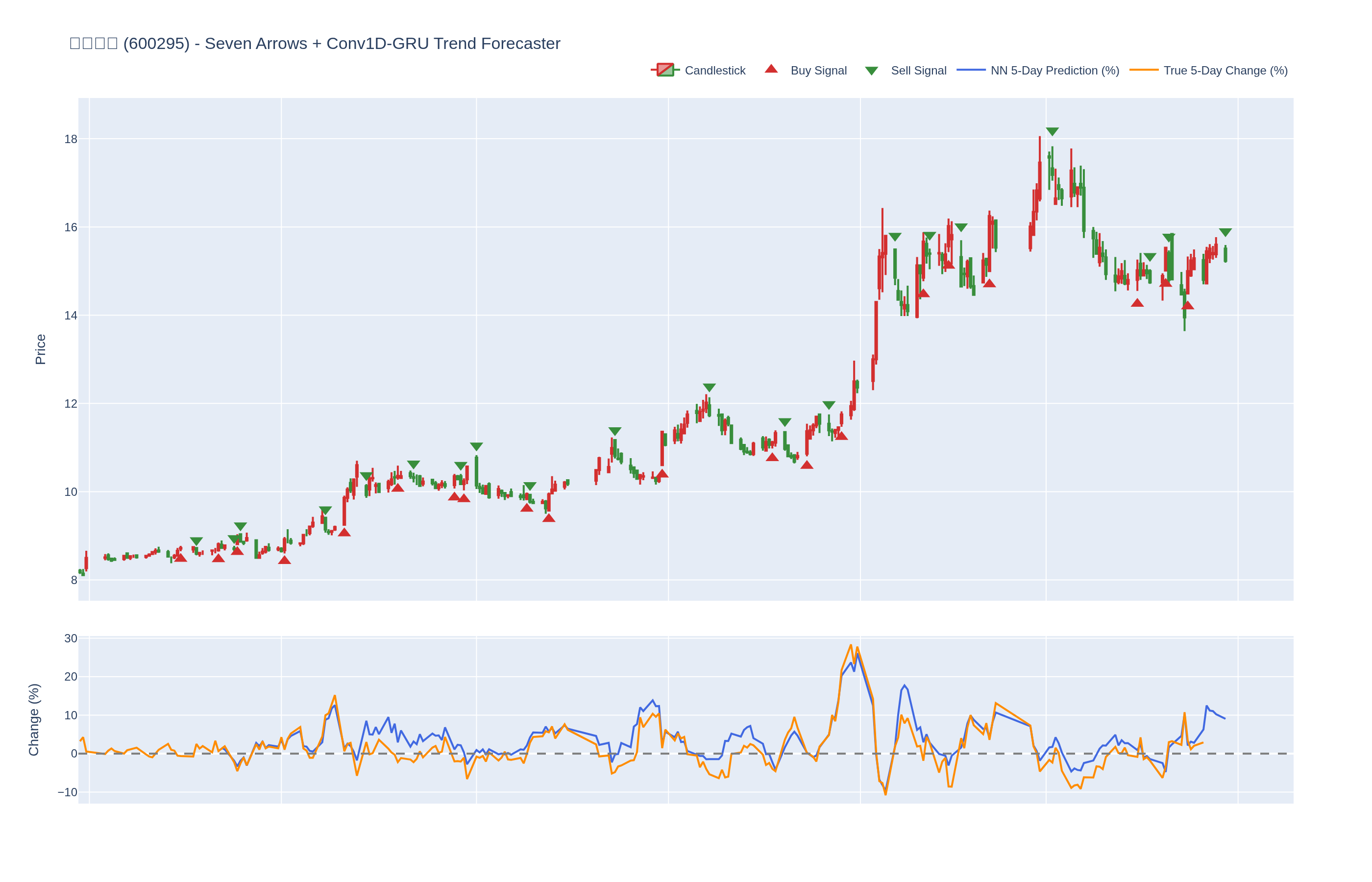Click the Price y-axis title
1372x882 pixels.
40,349
